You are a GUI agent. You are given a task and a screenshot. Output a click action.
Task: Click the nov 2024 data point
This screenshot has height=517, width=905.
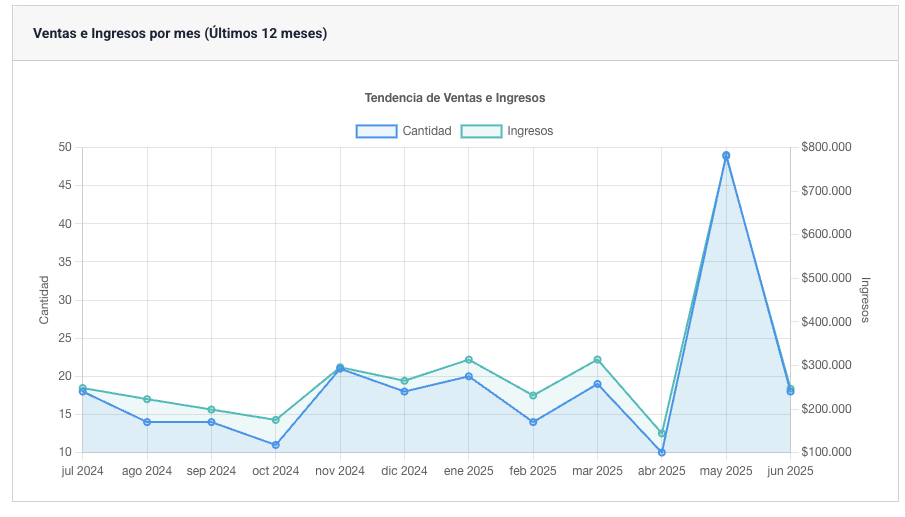click(340, 368)
